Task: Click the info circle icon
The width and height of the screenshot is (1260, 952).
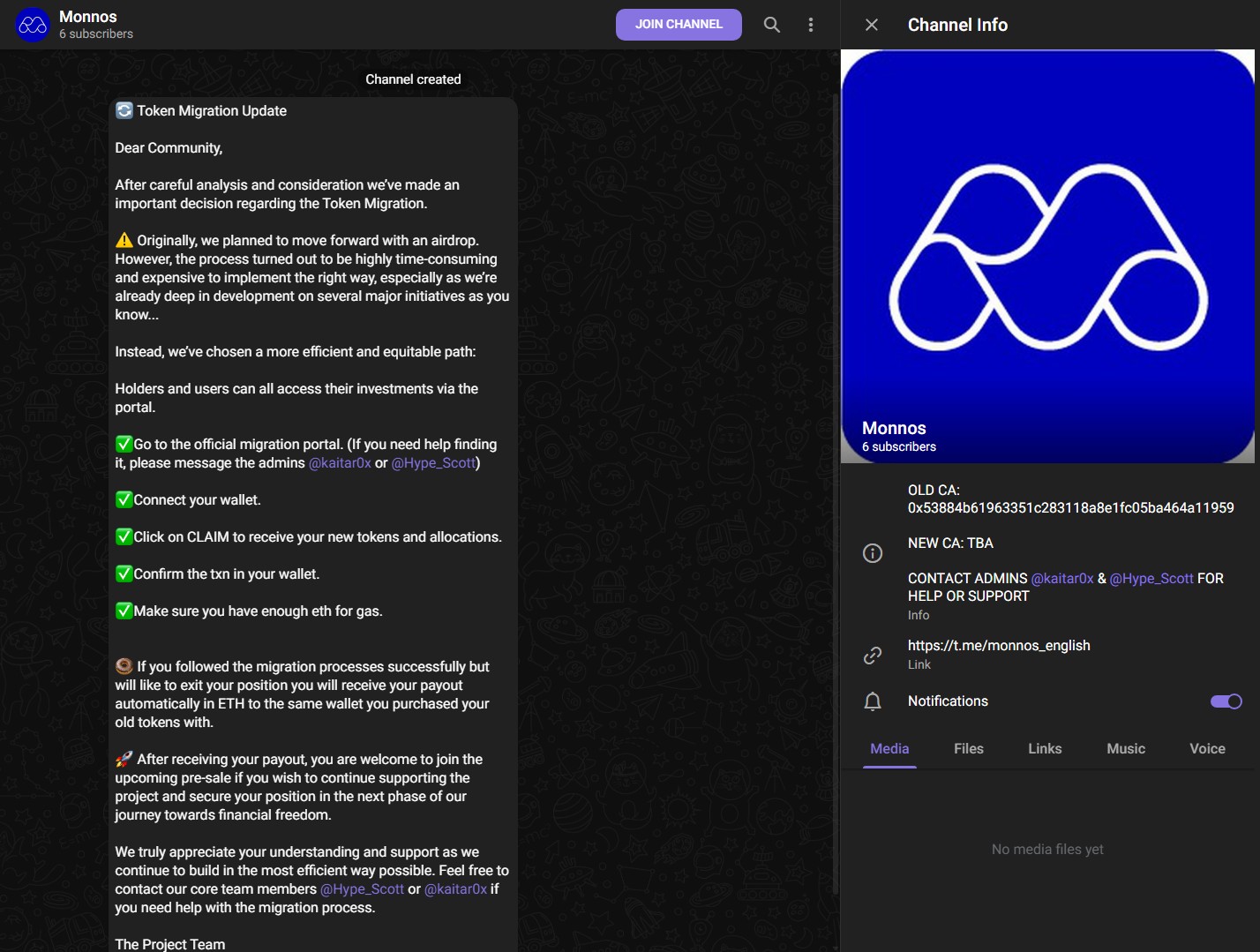Action: [873, 553]
